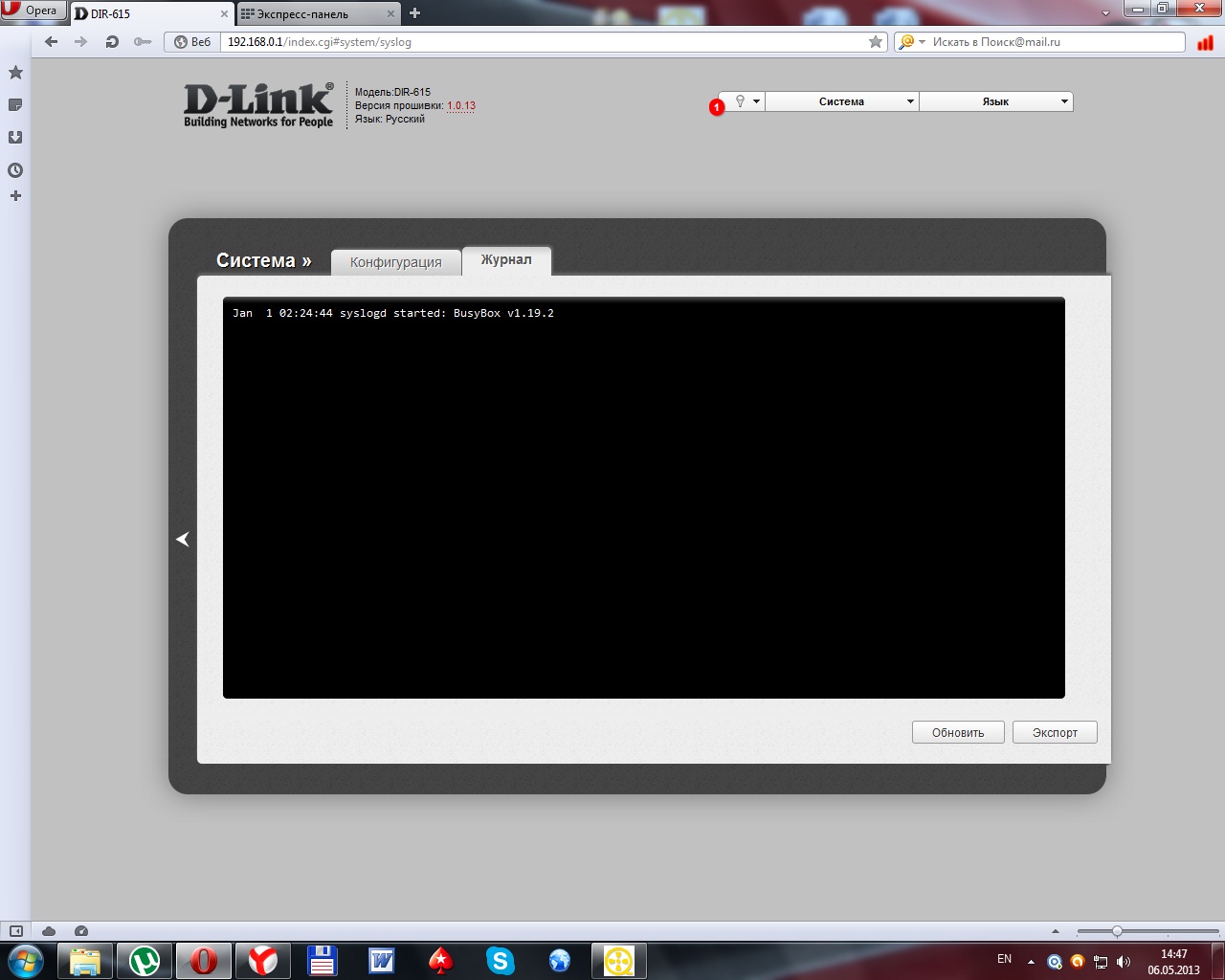The height and width of the screenshot is (980, 1225).
Task: Click the Обновить button
Action: pos(958,732)
